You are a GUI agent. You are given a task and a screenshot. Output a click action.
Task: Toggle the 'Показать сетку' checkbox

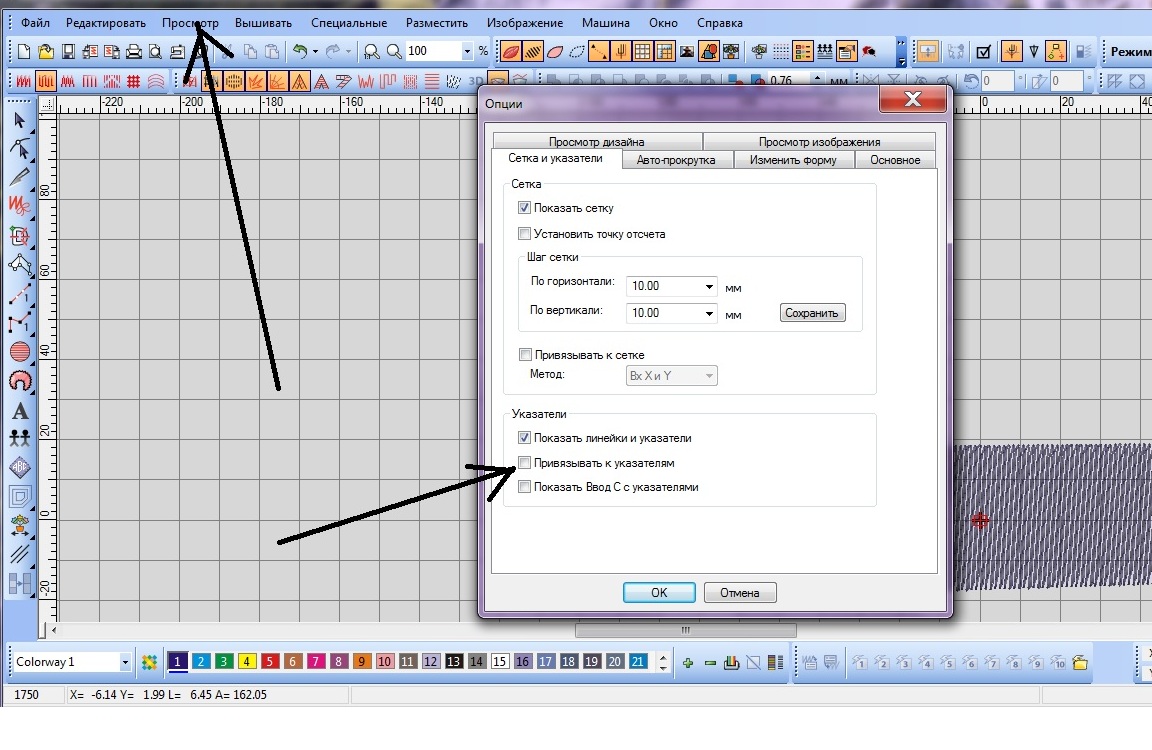pyautogui.click(x=524, y=208)
